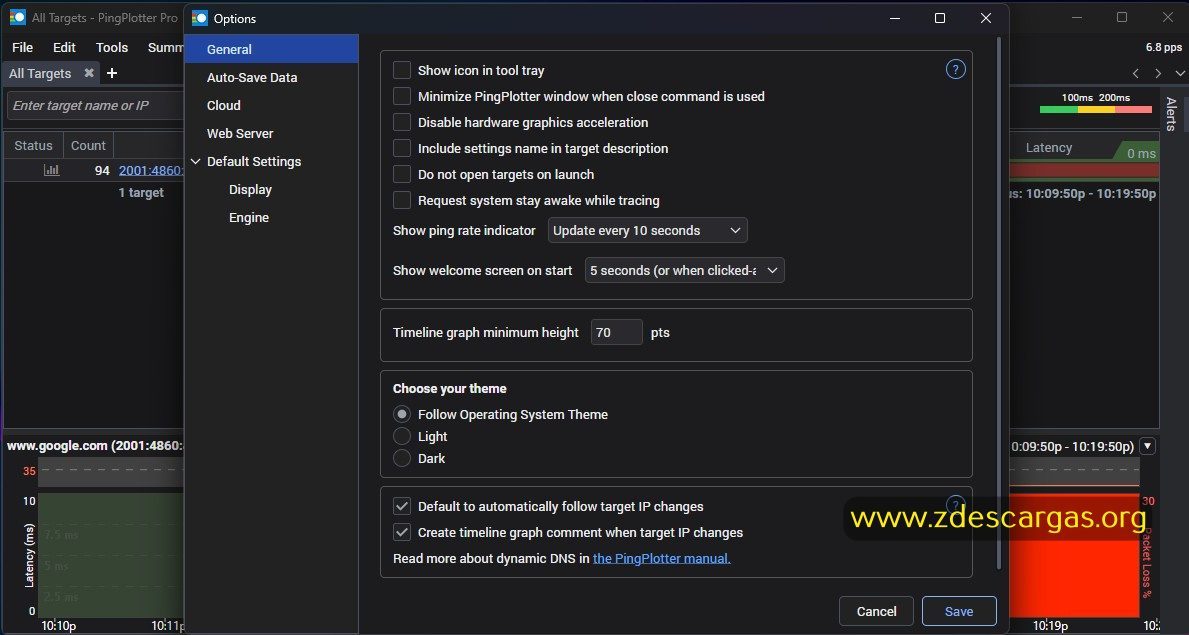Click the Count column header
Screen dimensions: 1189x635
88,145
